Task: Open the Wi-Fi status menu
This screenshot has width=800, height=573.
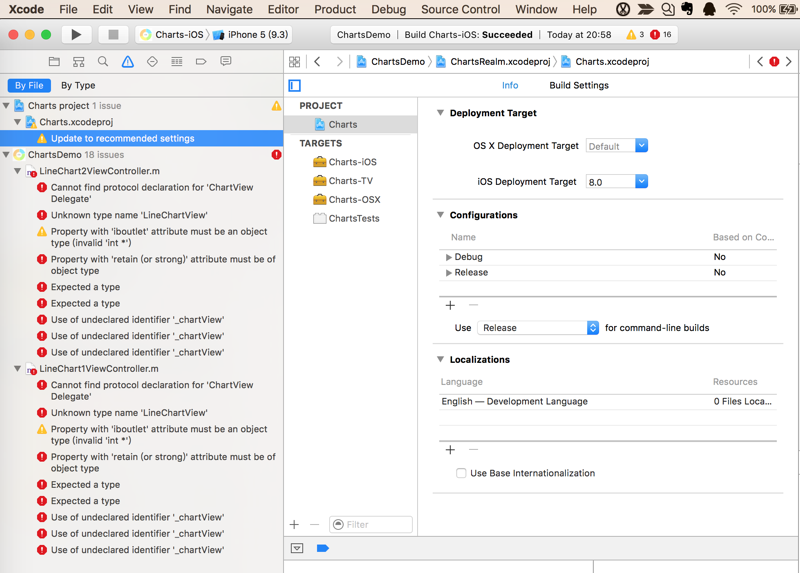Action: tap(733, 9)
